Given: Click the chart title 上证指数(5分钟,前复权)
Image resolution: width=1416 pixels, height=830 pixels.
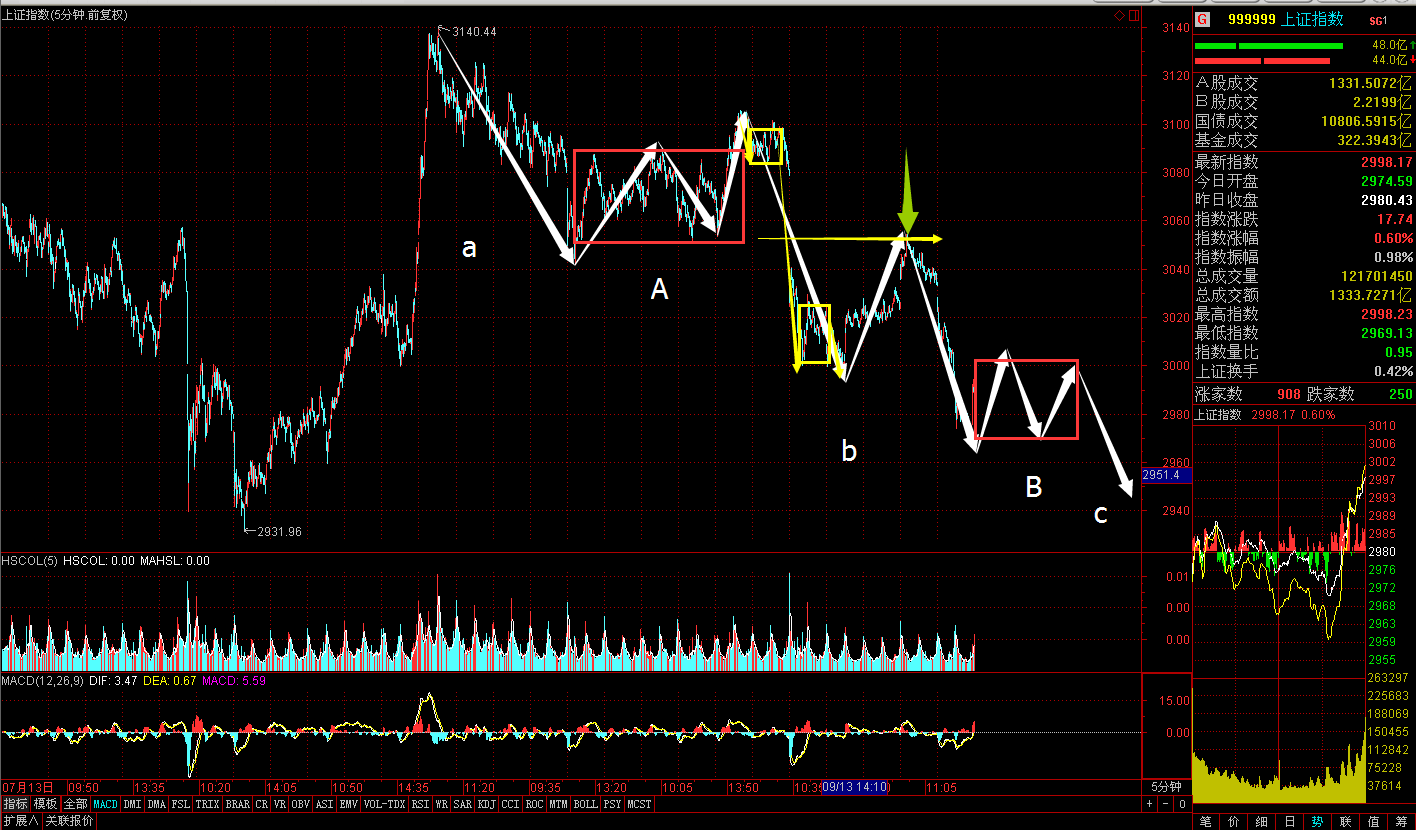Looking at the screenshot, I should pos(65,15).
